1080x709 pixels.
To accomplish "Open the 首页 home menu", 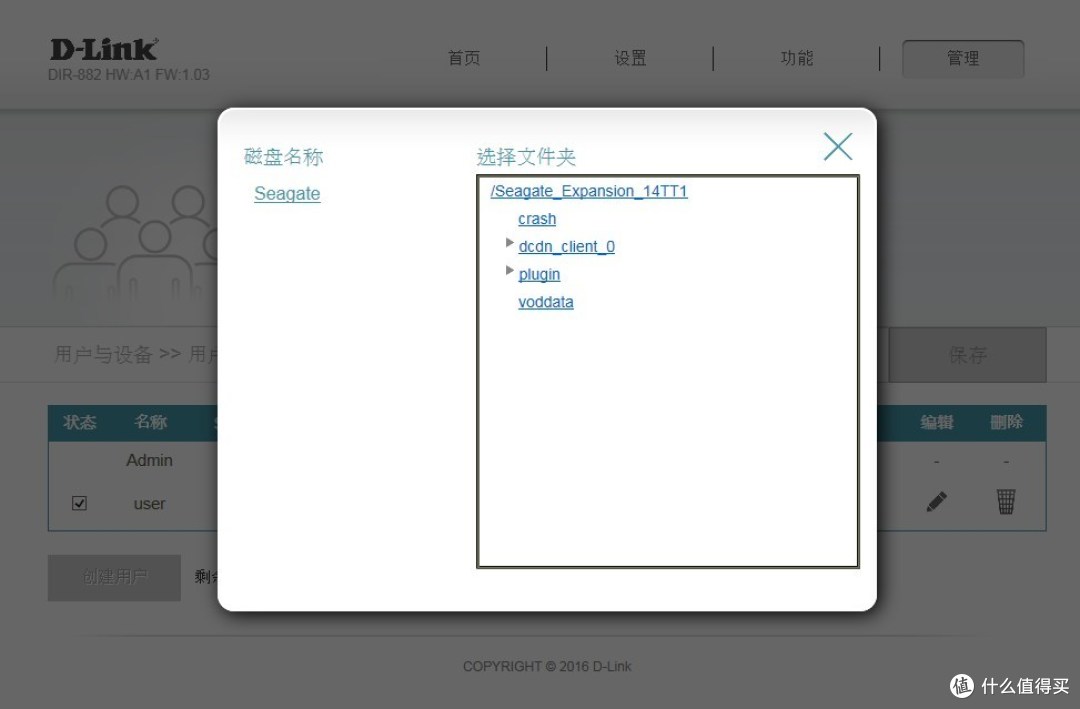I will click(x=464, y=58).
